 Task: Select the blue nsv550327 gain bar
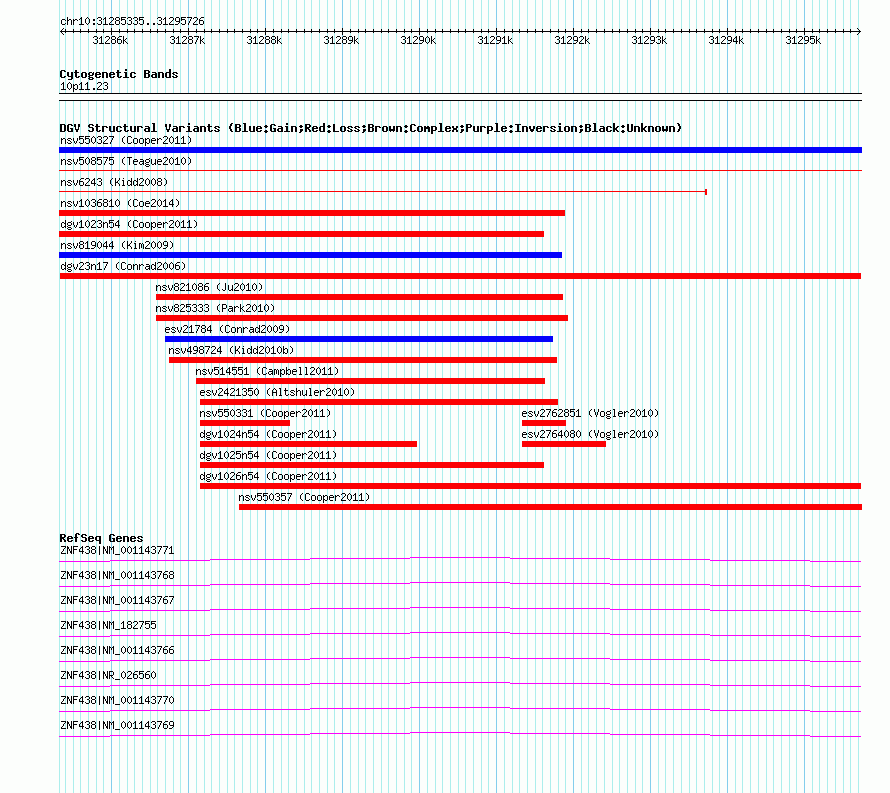(x=460, y=150)
